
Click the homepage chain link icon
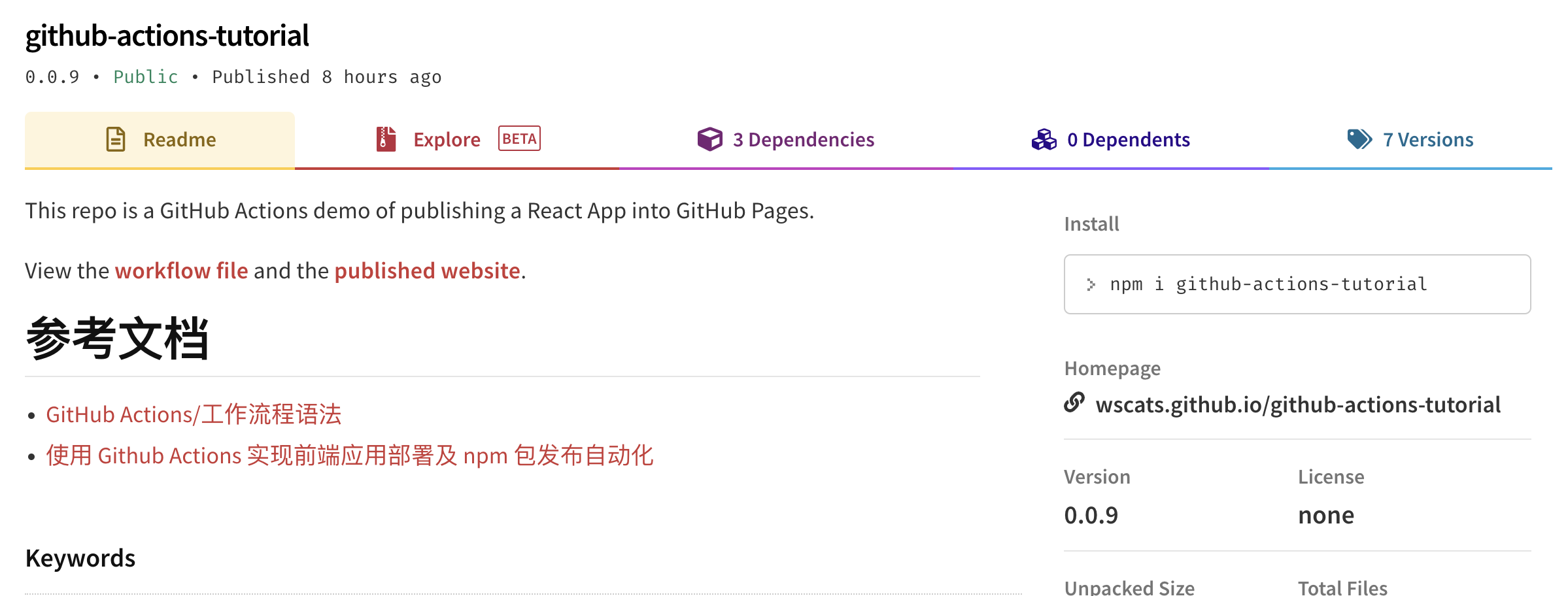click(x=1074, y=403)
